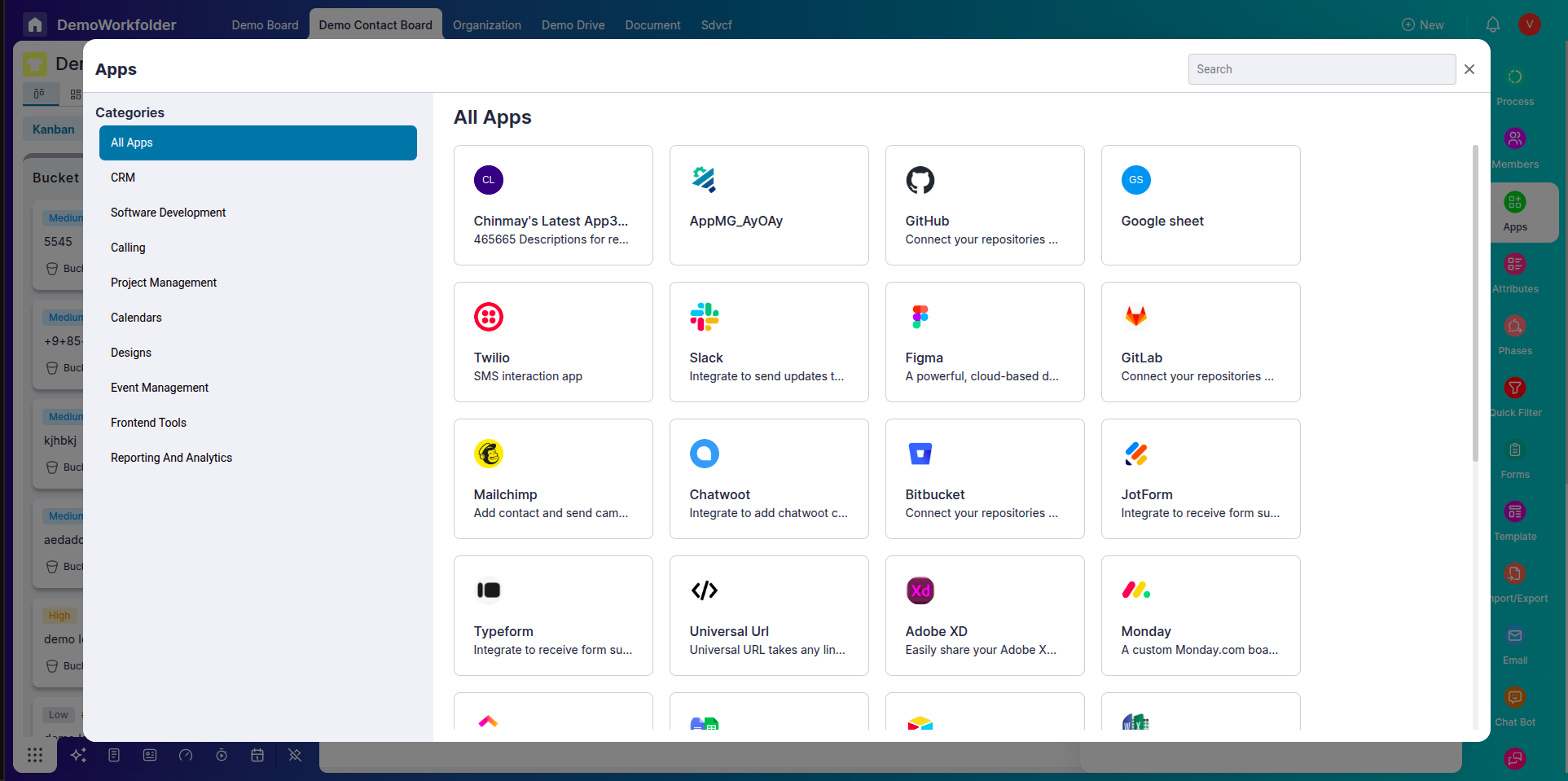Select the Project Management category

tap(258, 283)
